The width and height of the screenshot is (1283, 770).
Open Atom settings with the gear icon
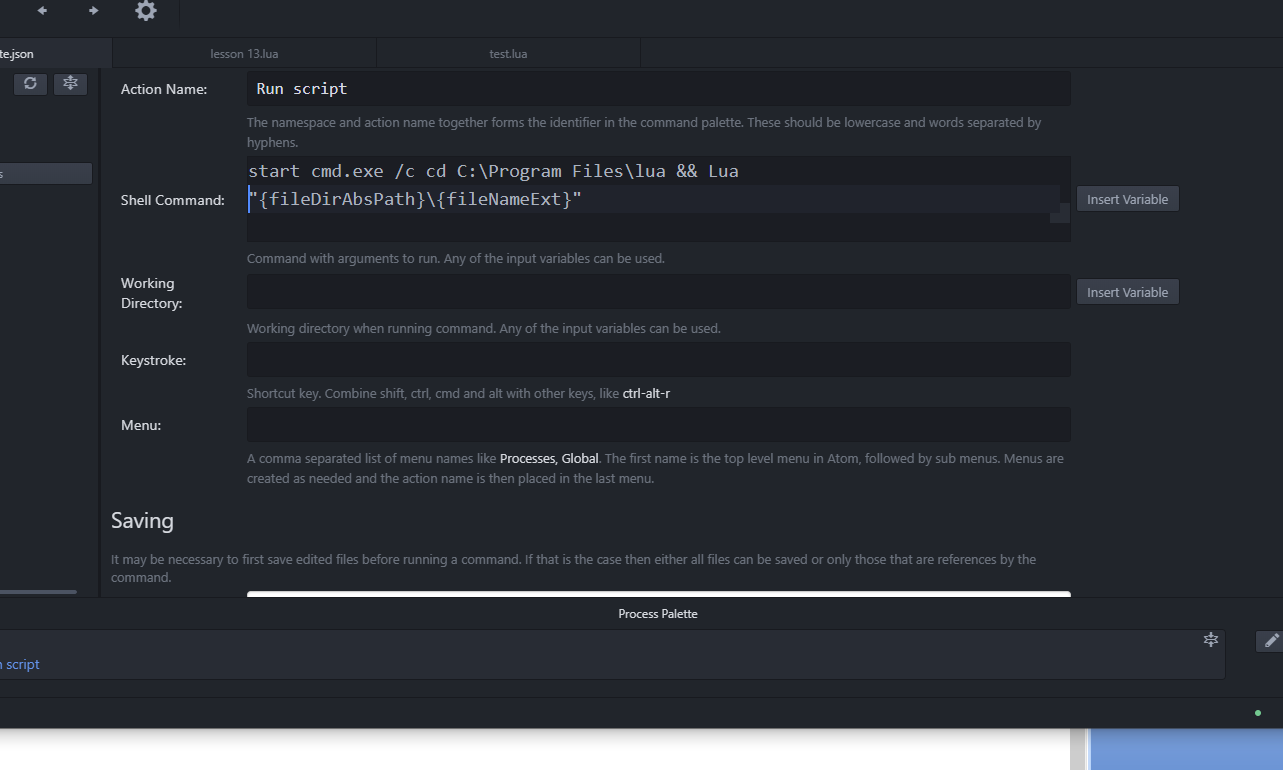[145, 12]
